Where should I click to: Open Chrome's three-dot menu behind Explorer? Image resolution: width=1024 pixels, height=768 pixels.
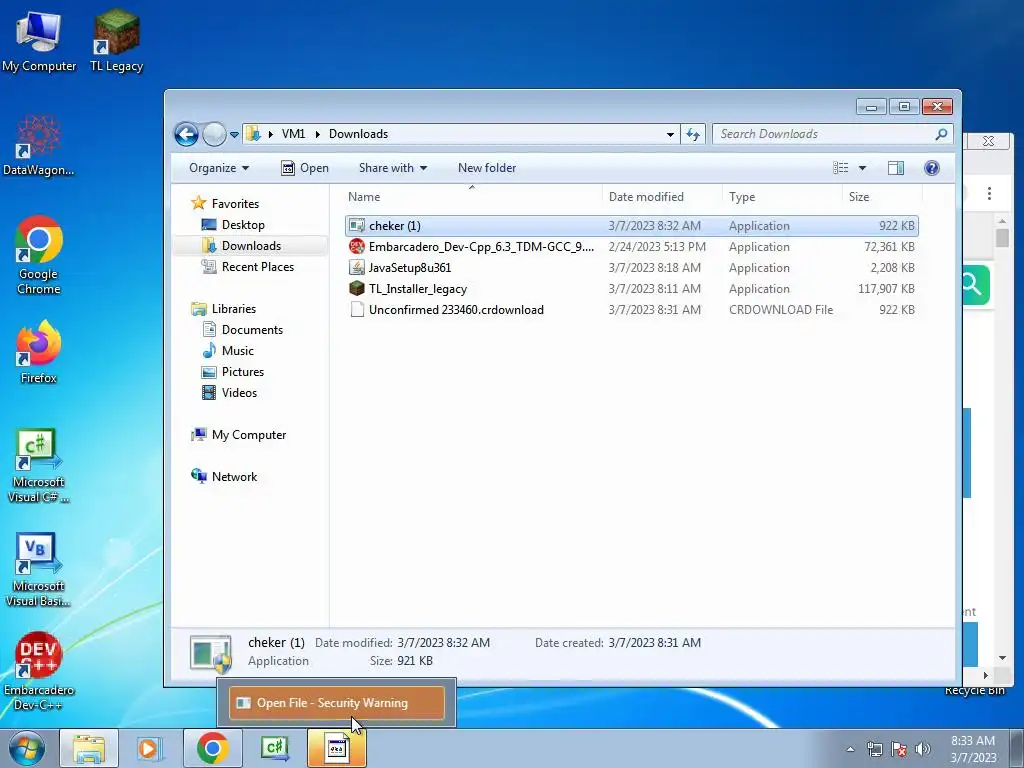point(989,193)
